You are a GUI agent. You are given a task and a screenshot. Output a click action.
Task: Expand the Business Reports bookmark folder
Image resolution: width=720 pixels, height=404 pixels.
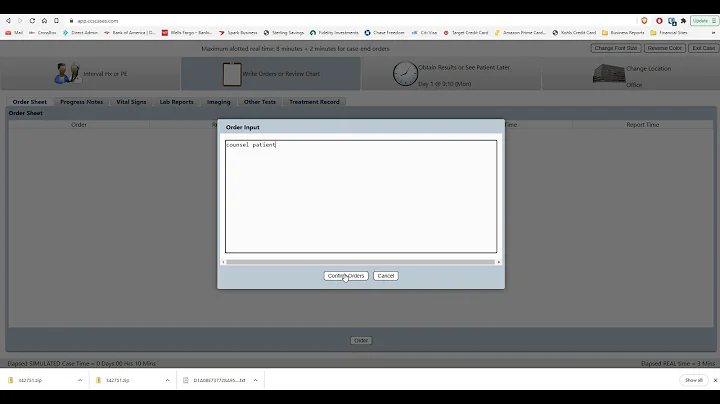click(x=623, y=33)
